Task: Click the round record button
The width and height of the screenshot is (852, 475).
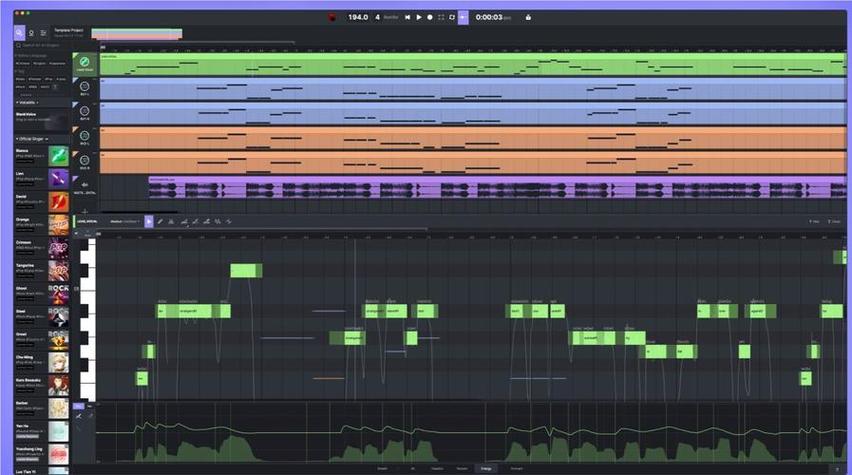Action: pos(430,17)
